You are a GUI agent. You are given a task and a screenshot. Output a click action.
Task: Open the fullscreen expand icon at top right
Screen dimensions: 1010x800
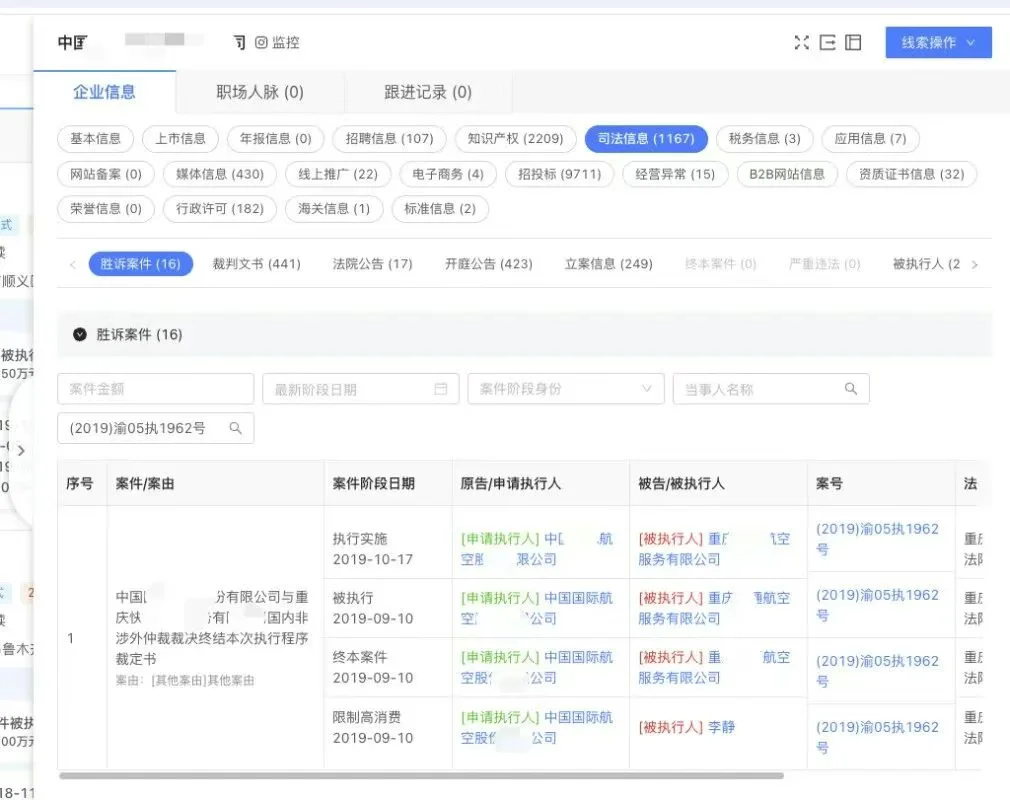[x=801, y=42]
